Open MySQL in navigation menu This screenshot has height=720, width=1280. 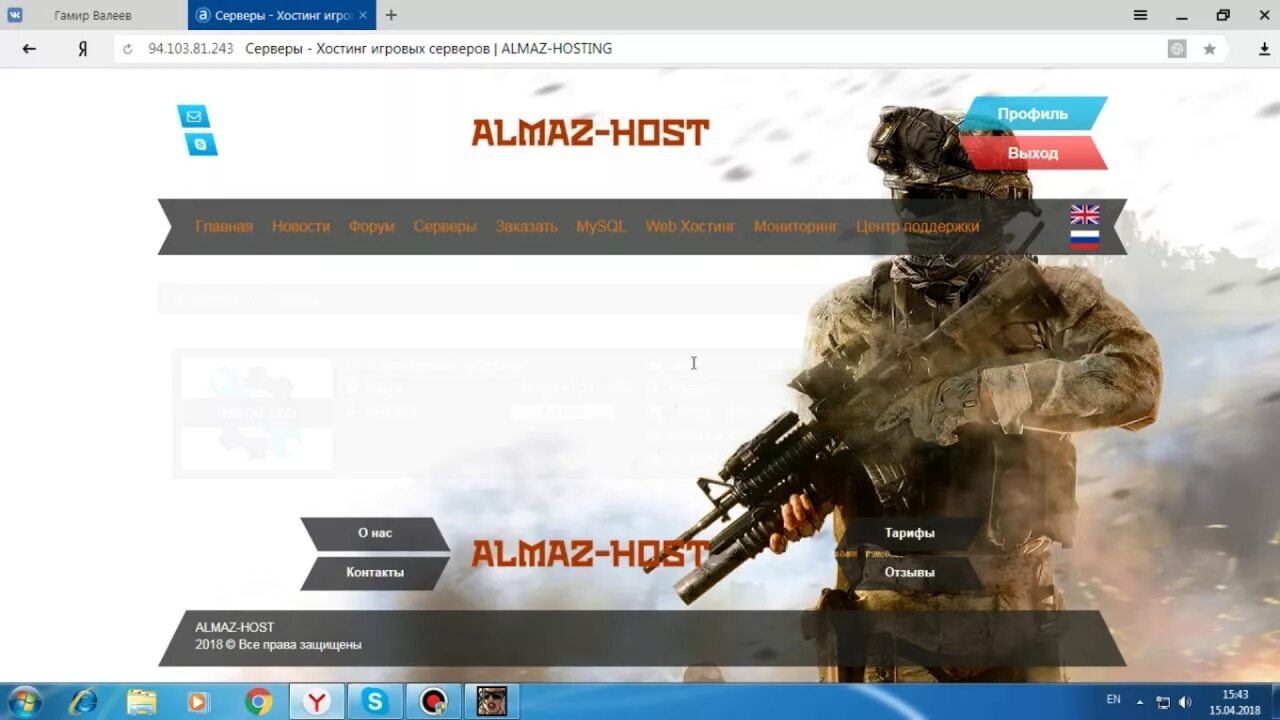click(x=601, y=226)
